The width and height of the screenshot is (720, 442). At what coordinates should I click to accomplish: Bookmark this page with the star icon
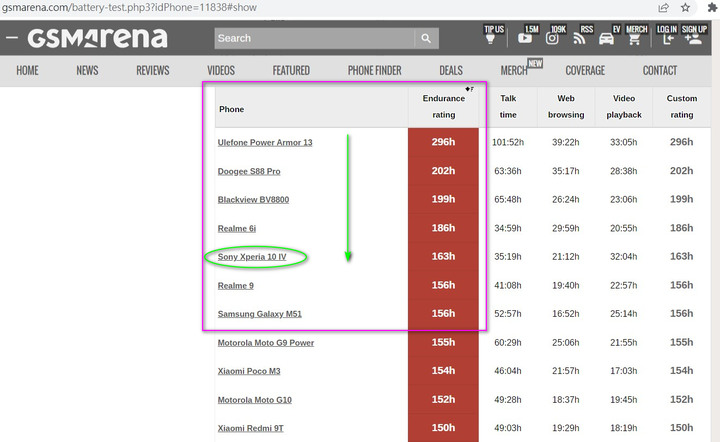[686, 7]
